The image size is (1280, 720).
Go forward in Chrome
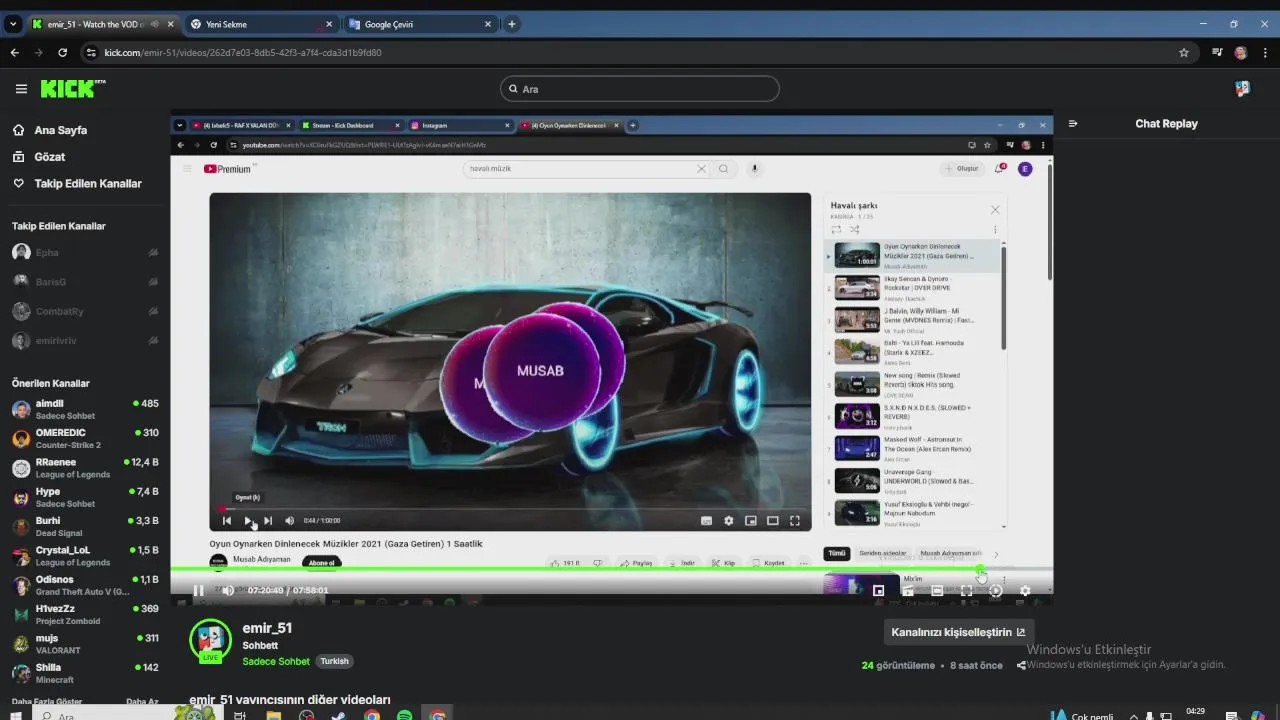[x=38, y=52]
